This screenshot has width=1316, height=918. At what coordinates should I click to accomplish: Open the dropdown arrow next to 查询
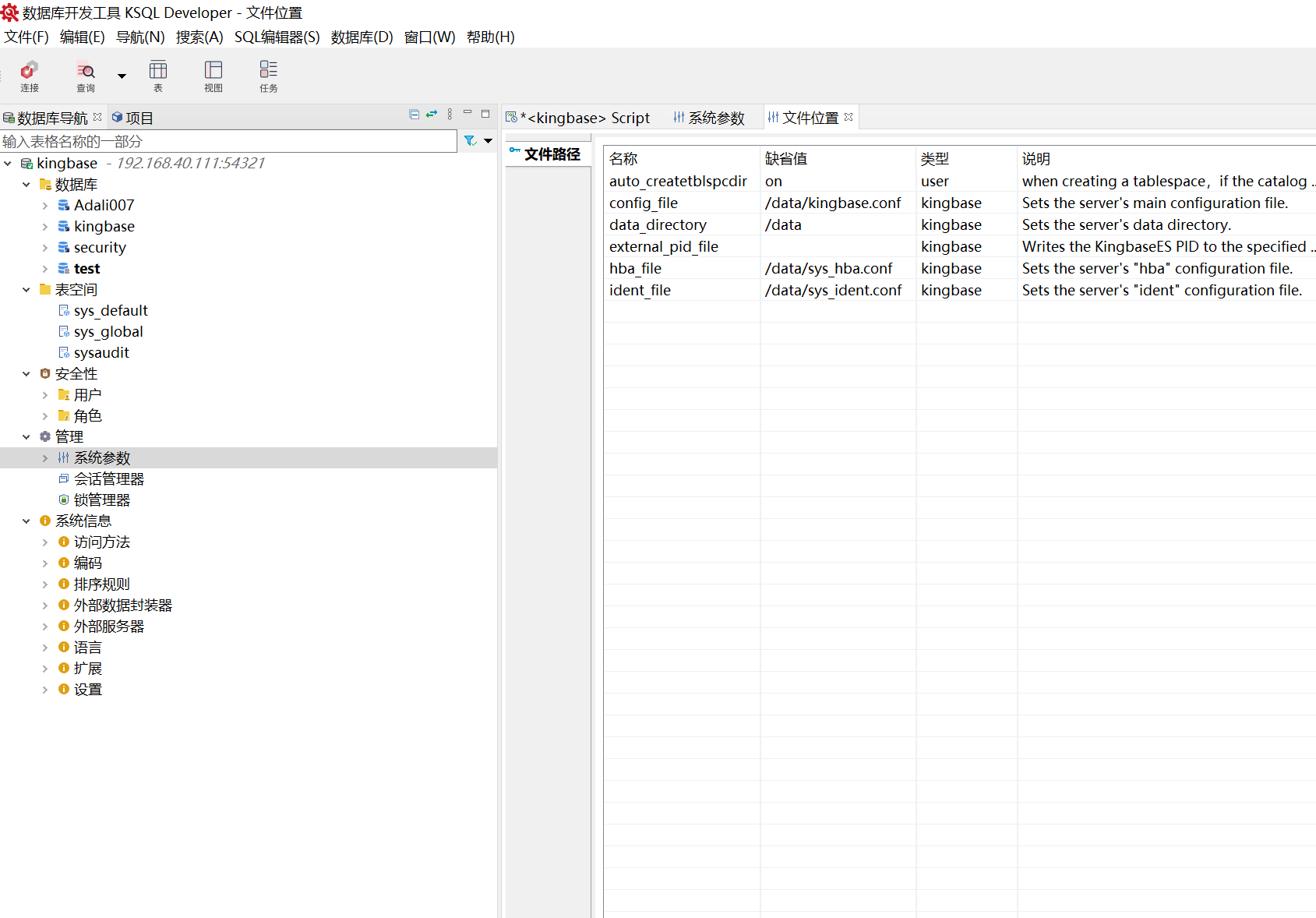click(122, 76)
